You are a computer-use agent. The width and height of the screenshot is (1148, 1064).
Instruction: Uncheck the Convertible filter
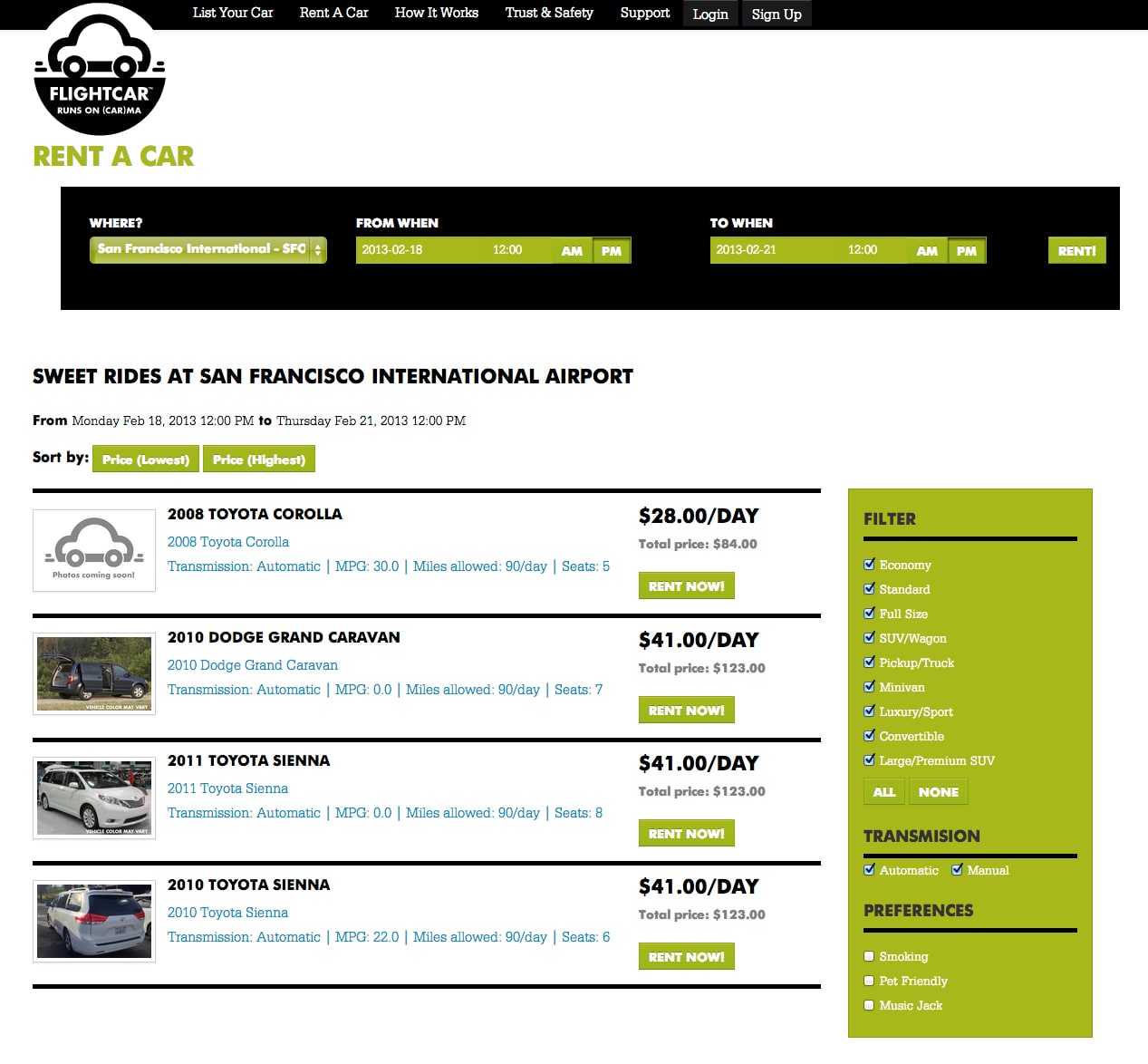tap(870, 735)
